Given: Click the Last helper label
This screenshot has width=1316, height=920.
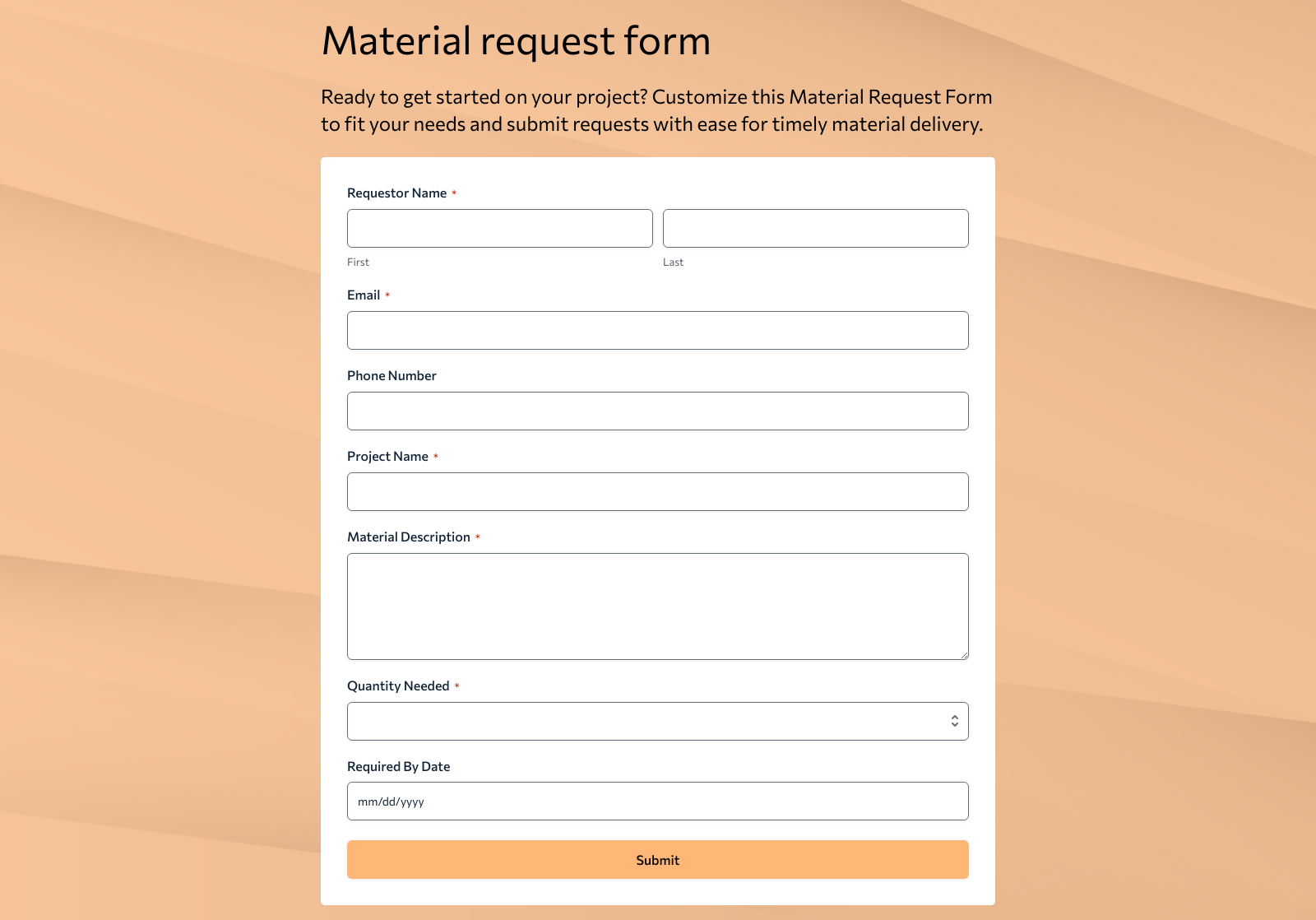Looking at the screenshot, I should pos(673,262).
